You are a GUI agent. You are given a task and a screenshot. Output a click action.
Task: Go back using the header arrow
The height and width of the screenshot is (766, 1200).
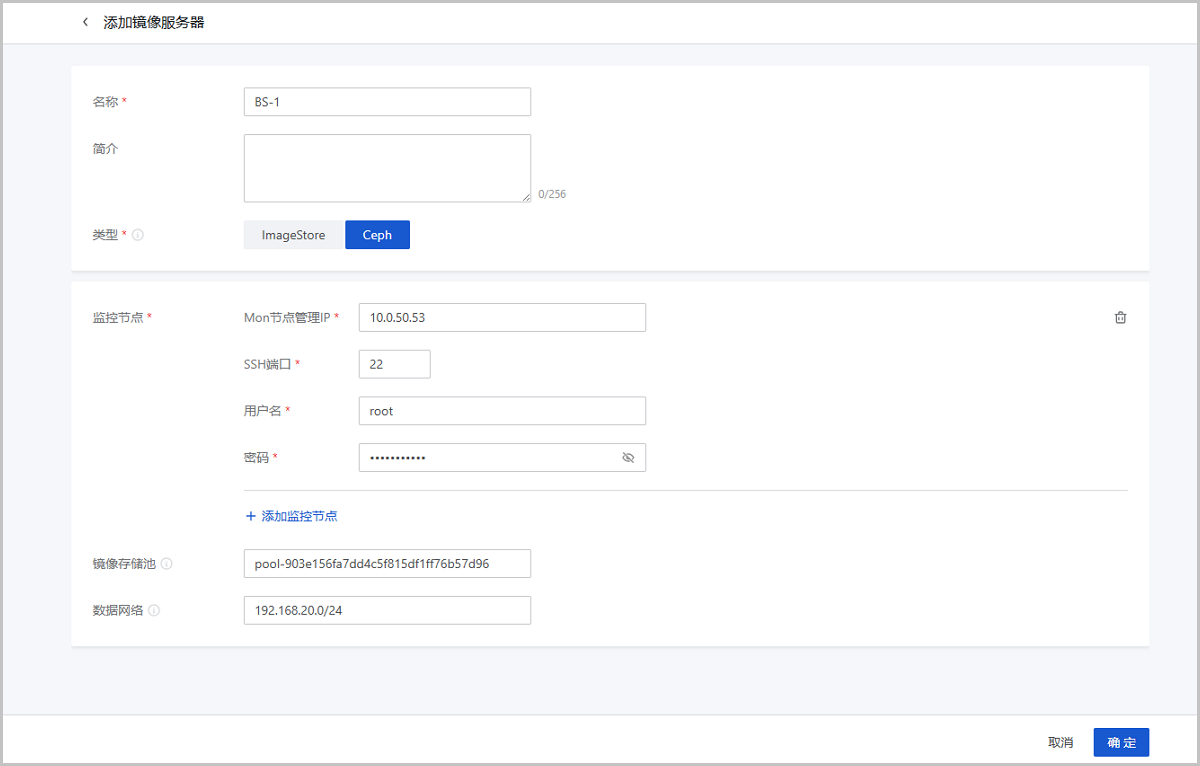(85, 22)
